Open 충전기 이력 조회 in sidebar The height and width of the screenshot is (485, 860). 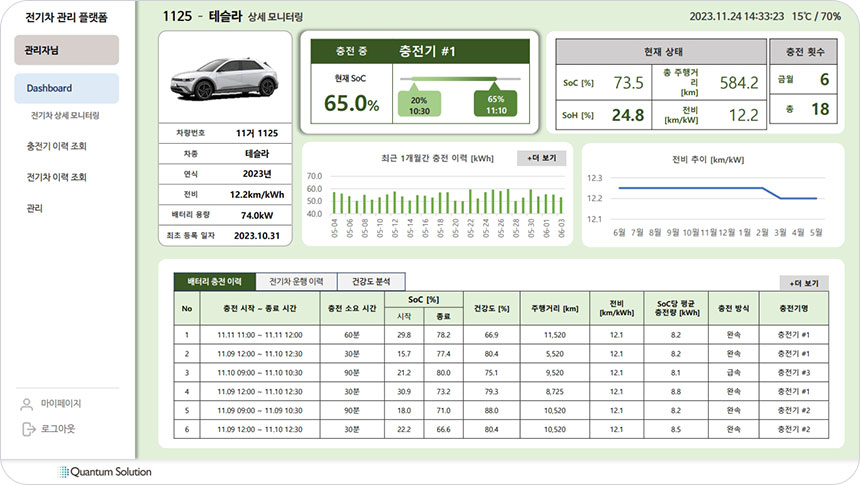57,146
